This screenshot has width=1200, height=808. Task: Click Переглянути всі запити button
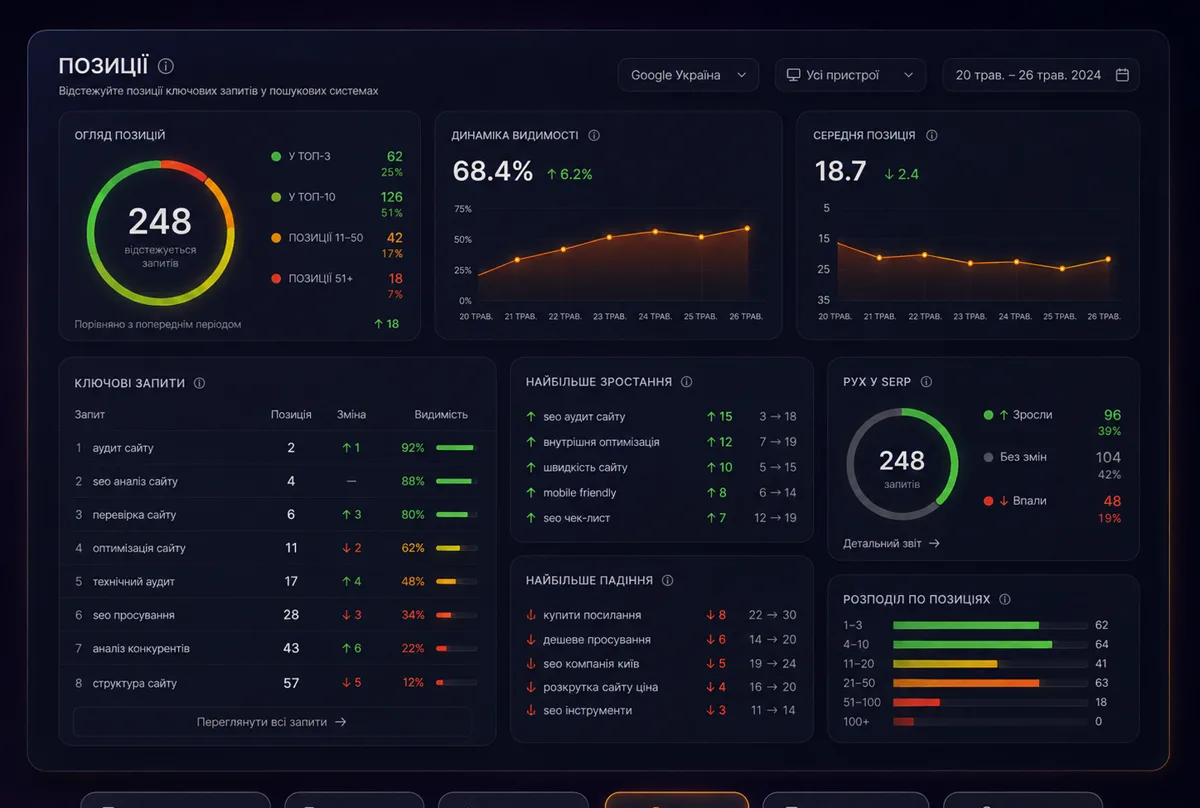tap(272, 721)
